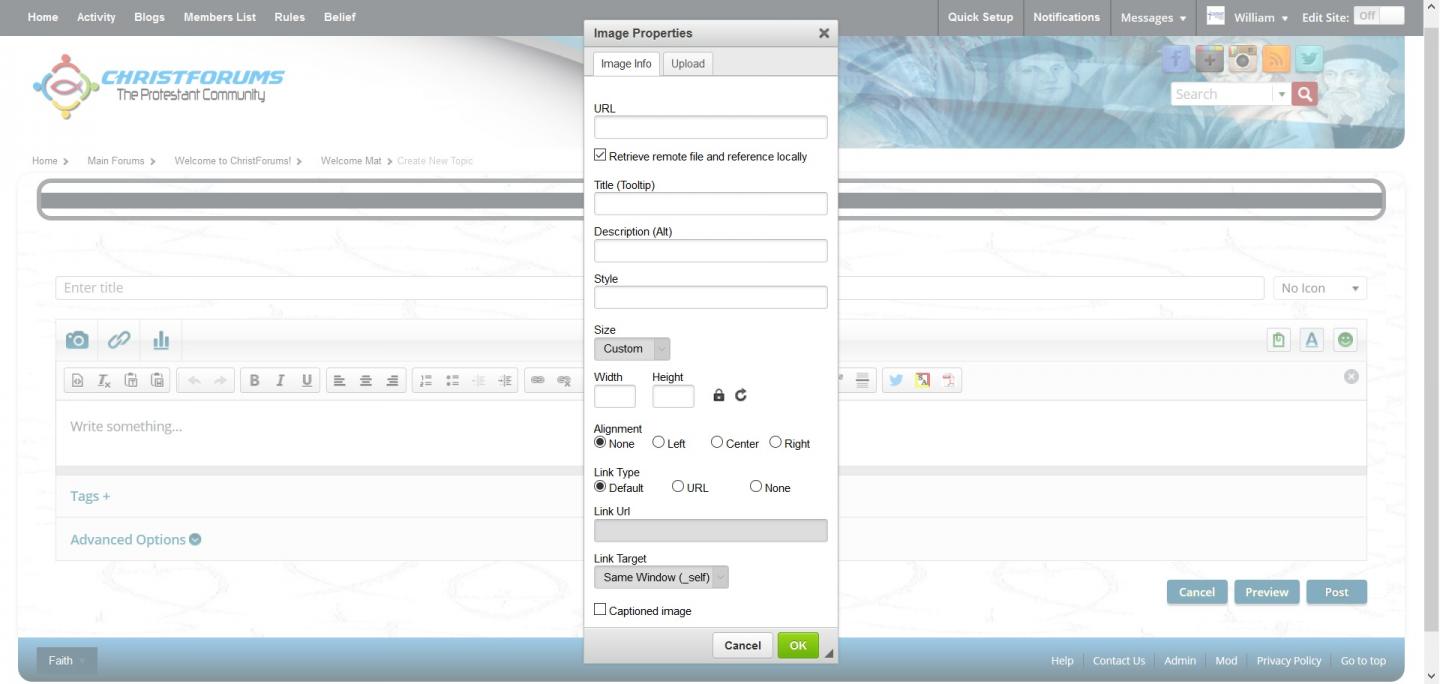Click the green OK button
Image resolution: width=1440 pixels, height=684 pixels.
(798, 645)
